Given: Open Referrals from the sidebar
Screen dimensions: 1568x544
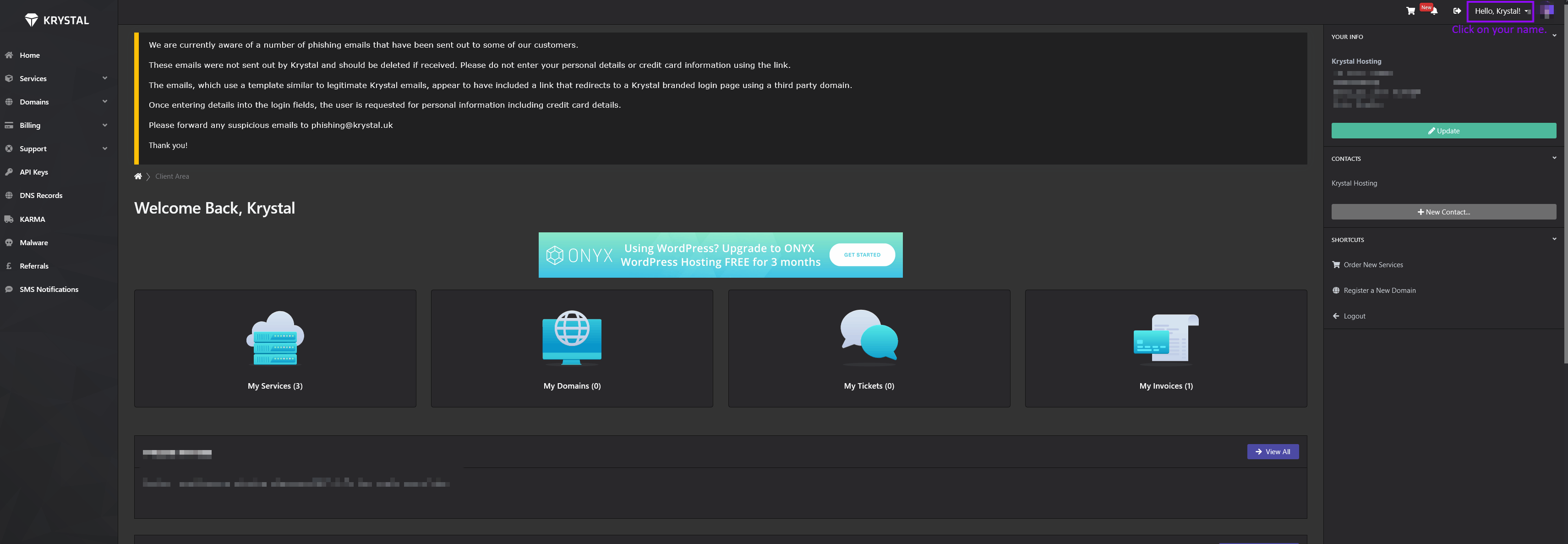Looking at the screenshot, I should tap(34, 266).
